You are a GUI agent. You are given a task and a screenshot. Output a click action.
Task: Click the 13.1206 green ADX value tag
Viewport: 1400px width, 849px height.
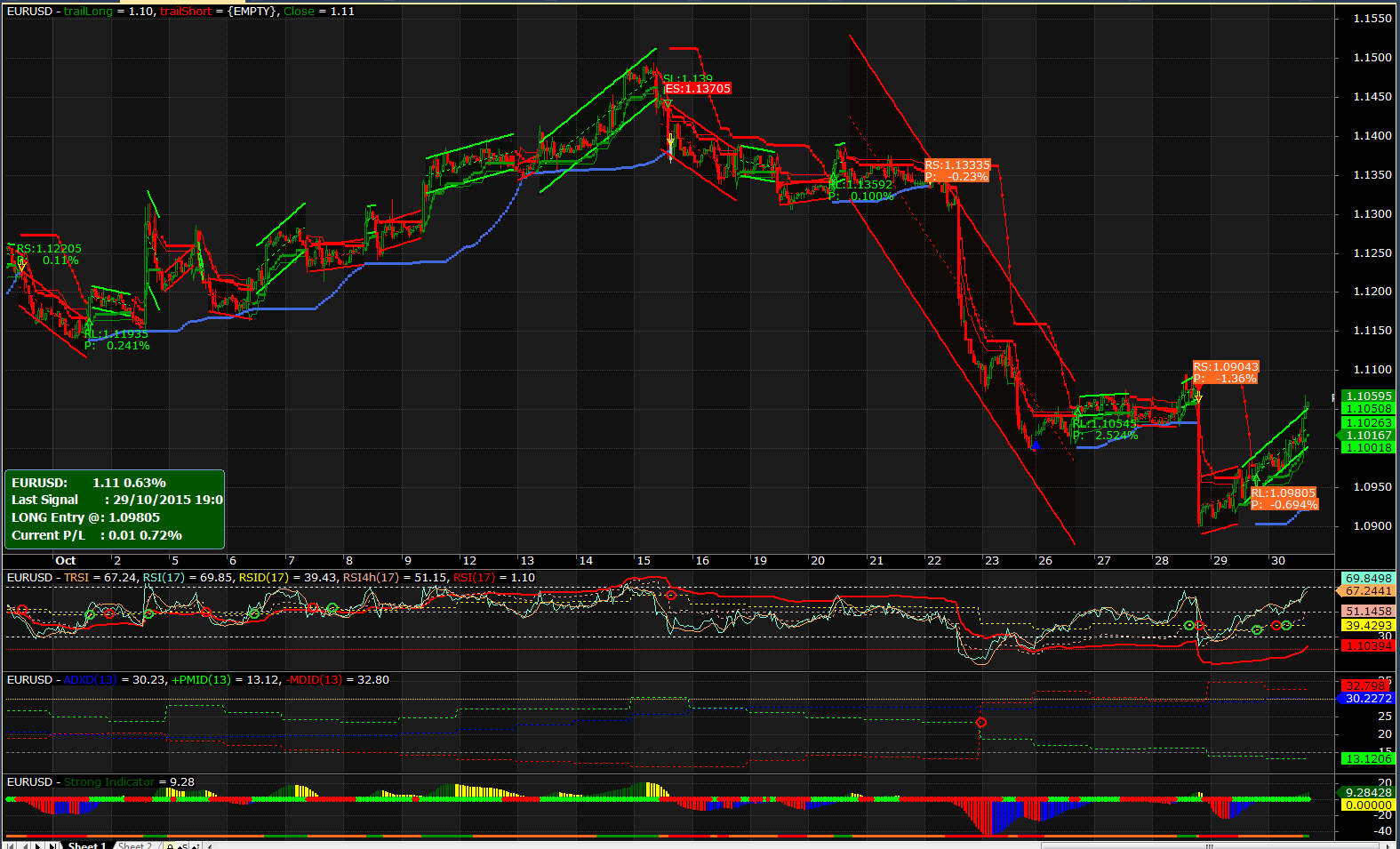(x=1367, y=759)
